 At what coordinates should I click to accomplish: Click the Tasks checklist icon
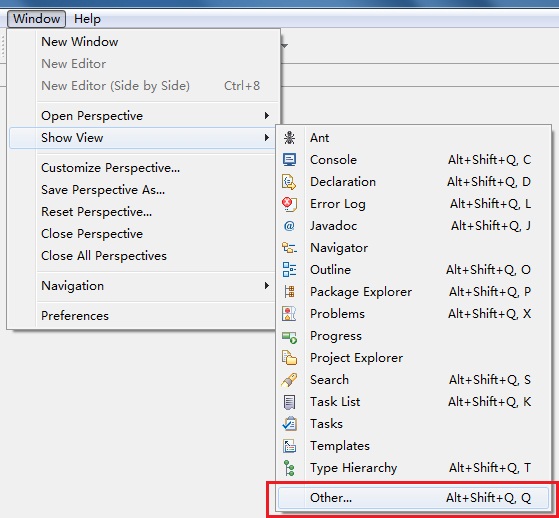click(289, 424)
